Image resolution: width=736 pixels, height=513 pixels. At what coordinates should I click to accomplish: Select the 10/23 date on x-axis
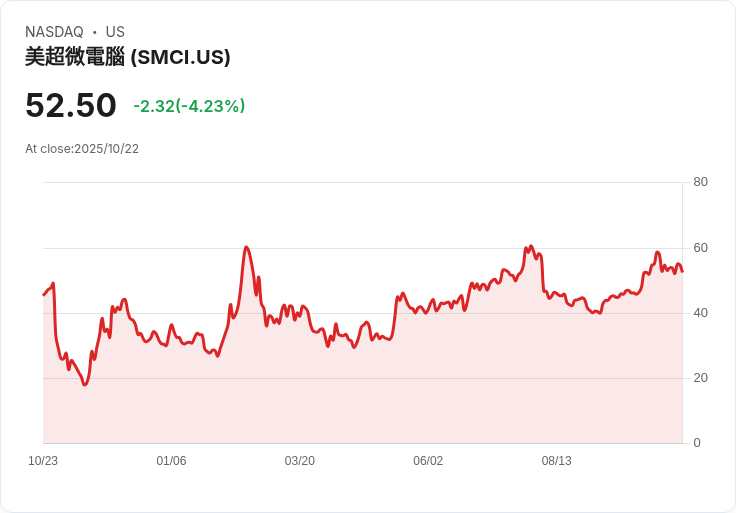pyautogui.click(x=43, y=461)
